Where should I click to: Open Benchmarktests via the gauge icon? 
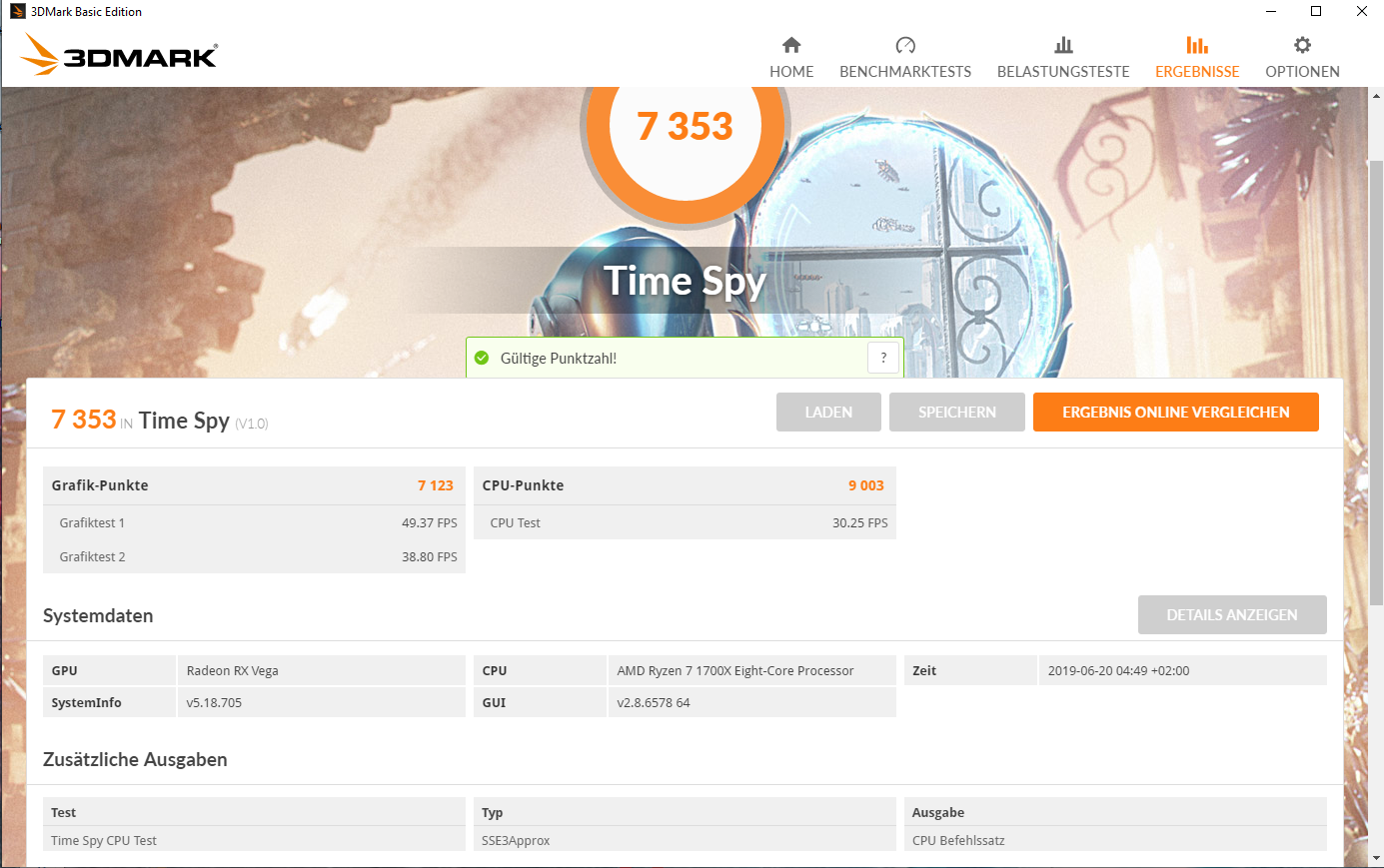(905, 45)
